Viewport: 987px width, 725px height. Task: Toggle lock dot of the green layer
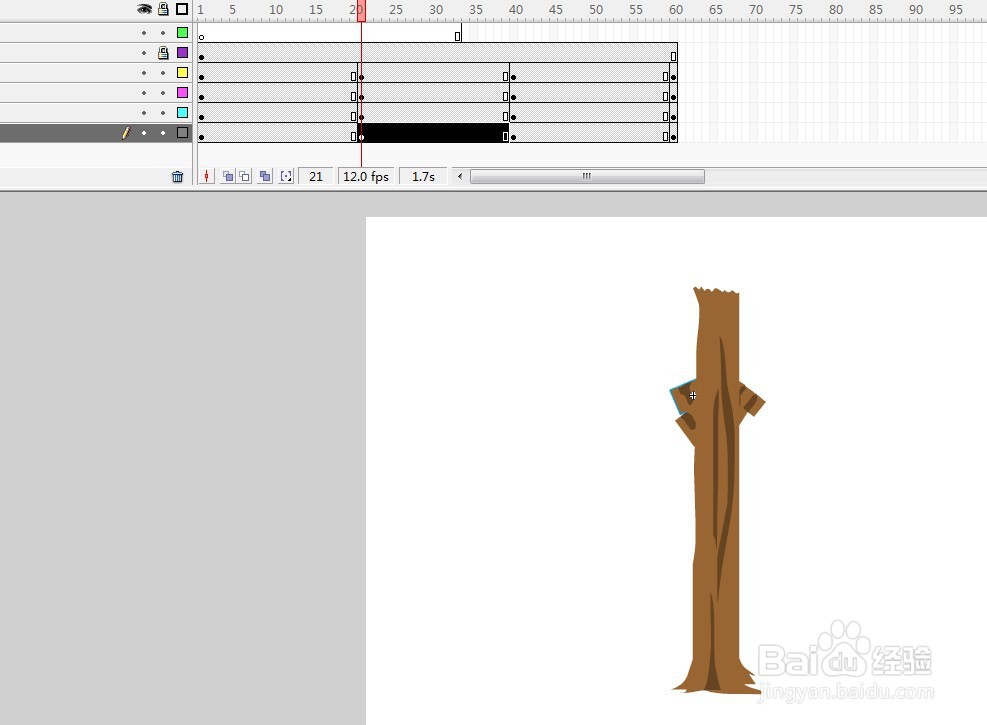click(163, 33)
